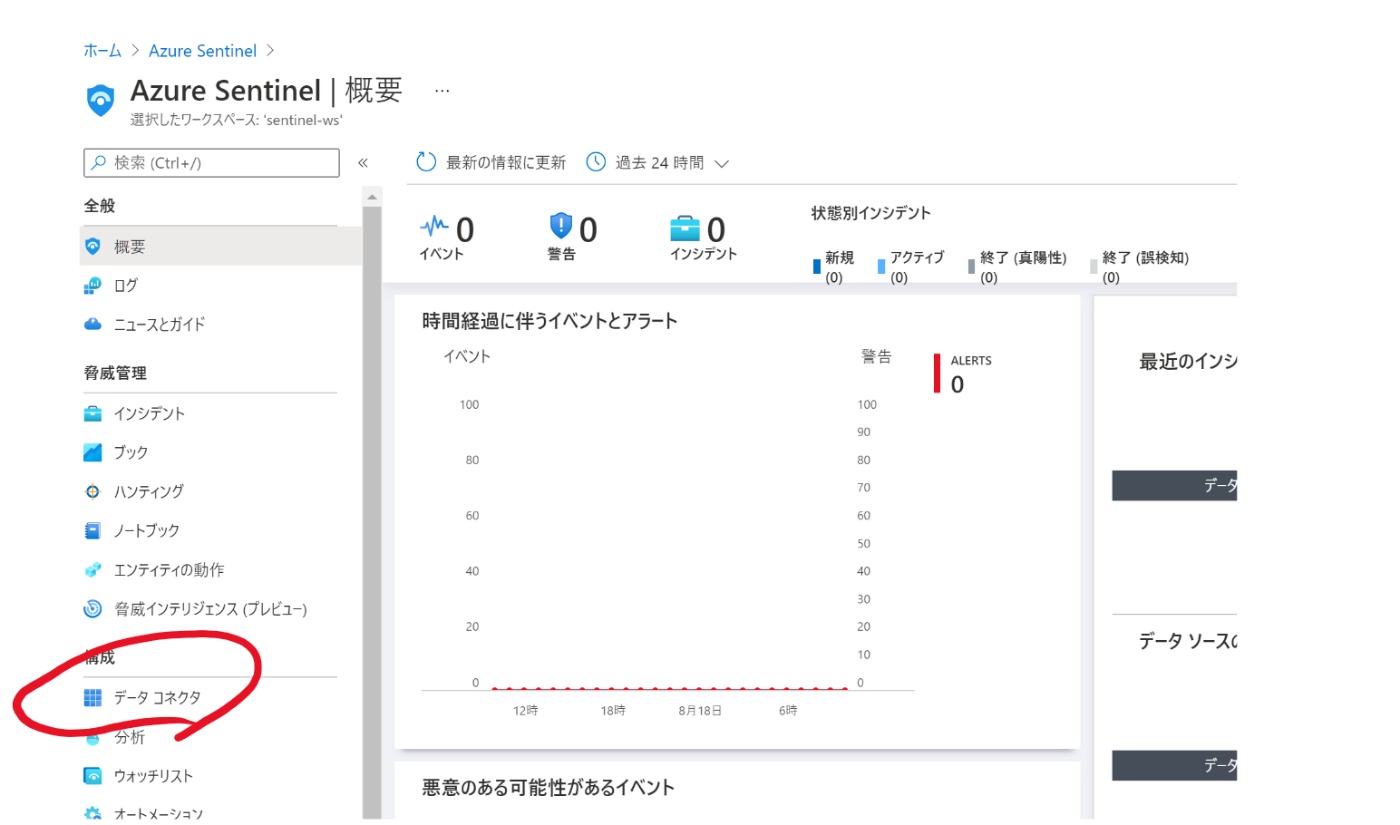This screenshot has height=825, width=1400.
Task: Click the incidents briefcase icon in summary
Action: (685, 229)
